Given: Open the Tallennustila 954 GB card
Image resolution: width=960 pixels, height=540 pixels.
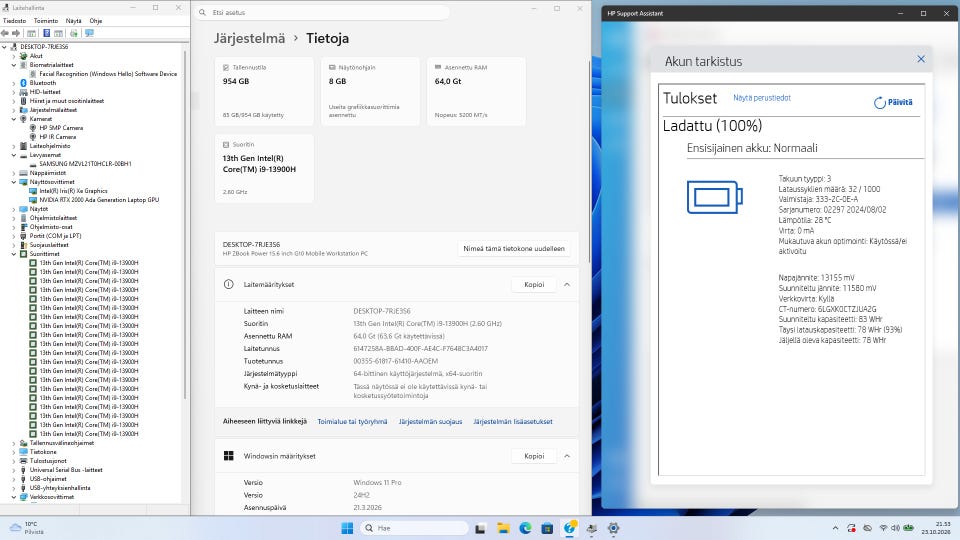Looking at the screenshot, I should pyautogui.click(x=264, y=91).
